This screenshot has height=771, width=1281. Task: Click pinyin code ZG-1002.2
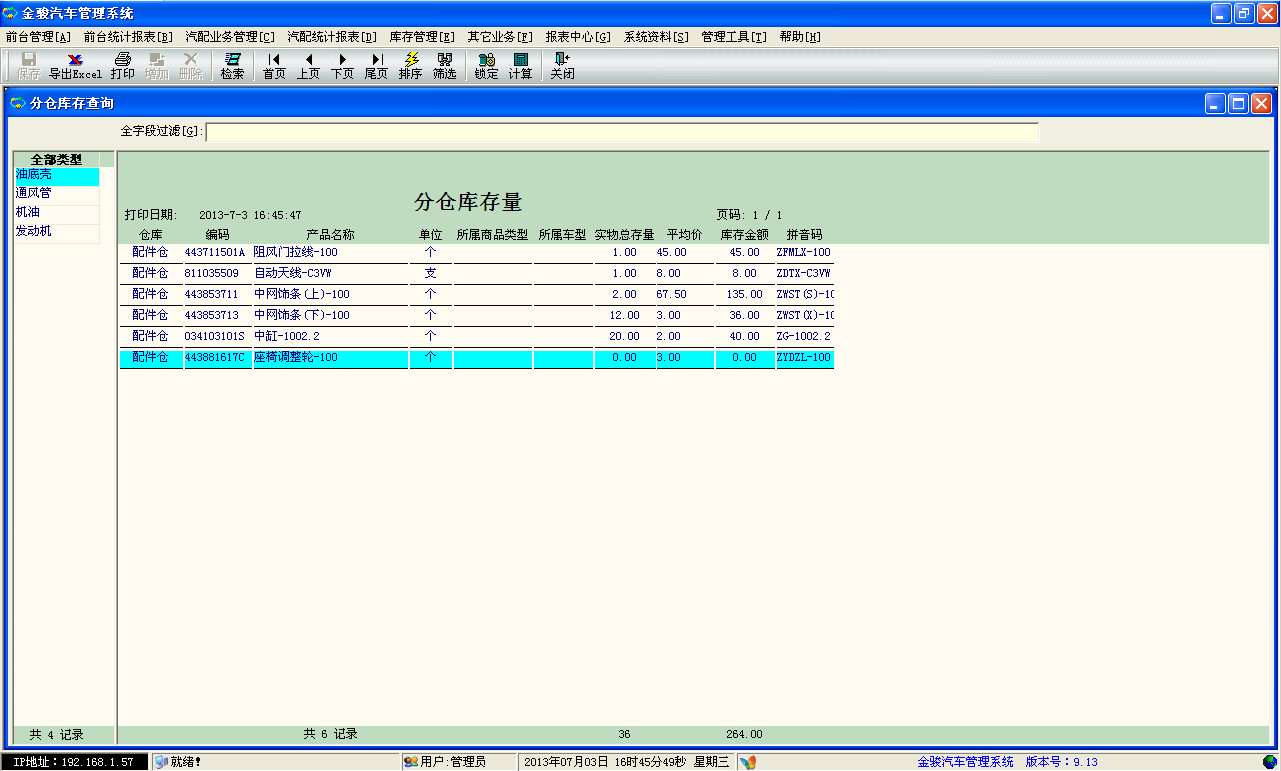[805, 336]
